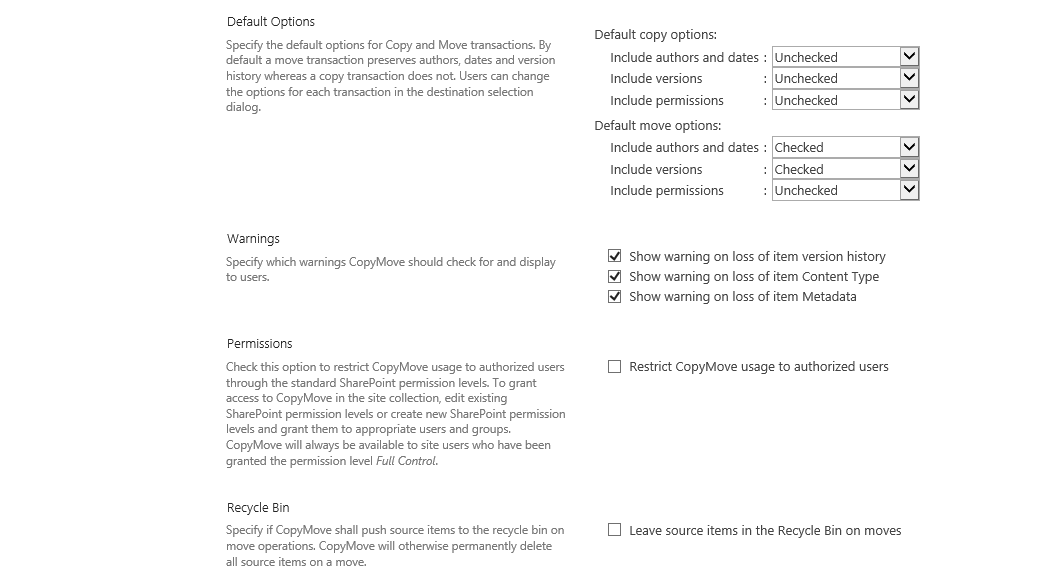Open the move options 'Include permissions' dropdown
The width and height of the screenshot is (1057, 584).
(845, 190)
